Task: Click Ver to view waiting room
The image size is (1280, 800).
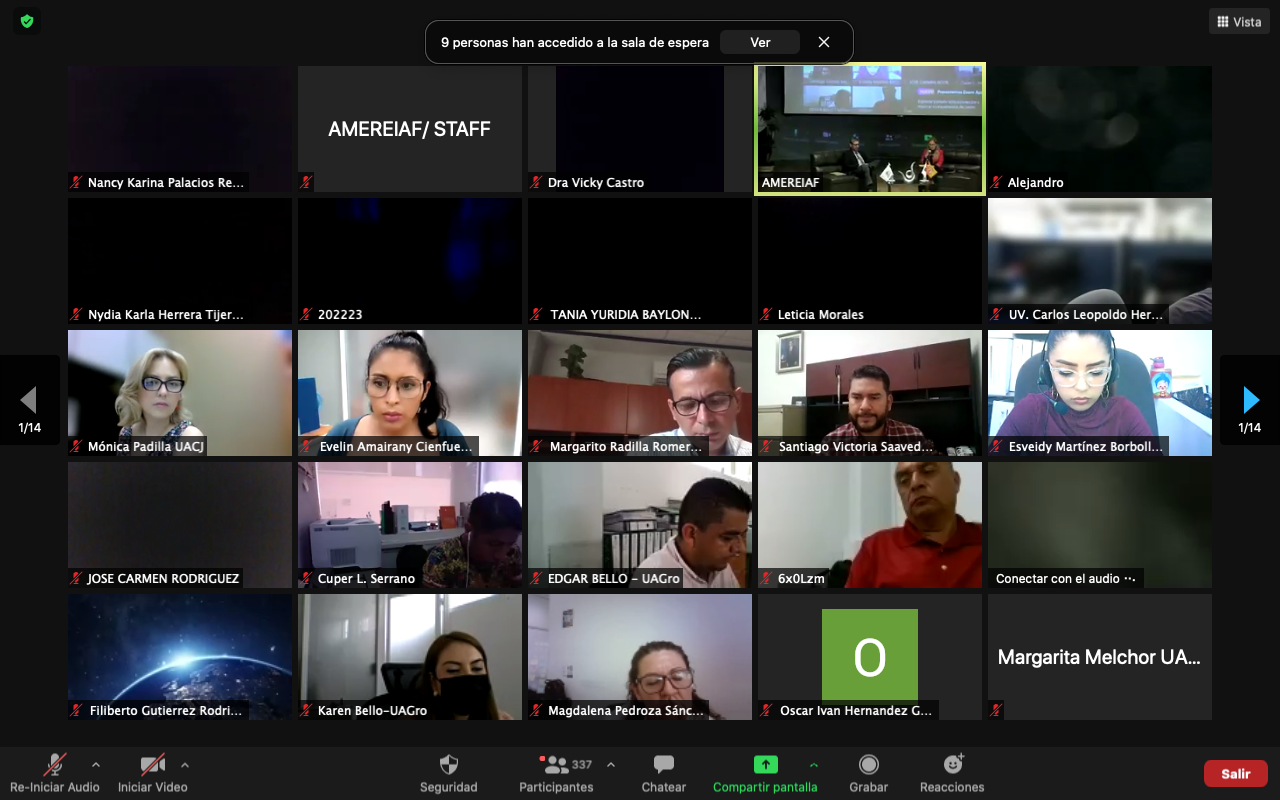Action: pyautogui.click(x=760, y=42)
